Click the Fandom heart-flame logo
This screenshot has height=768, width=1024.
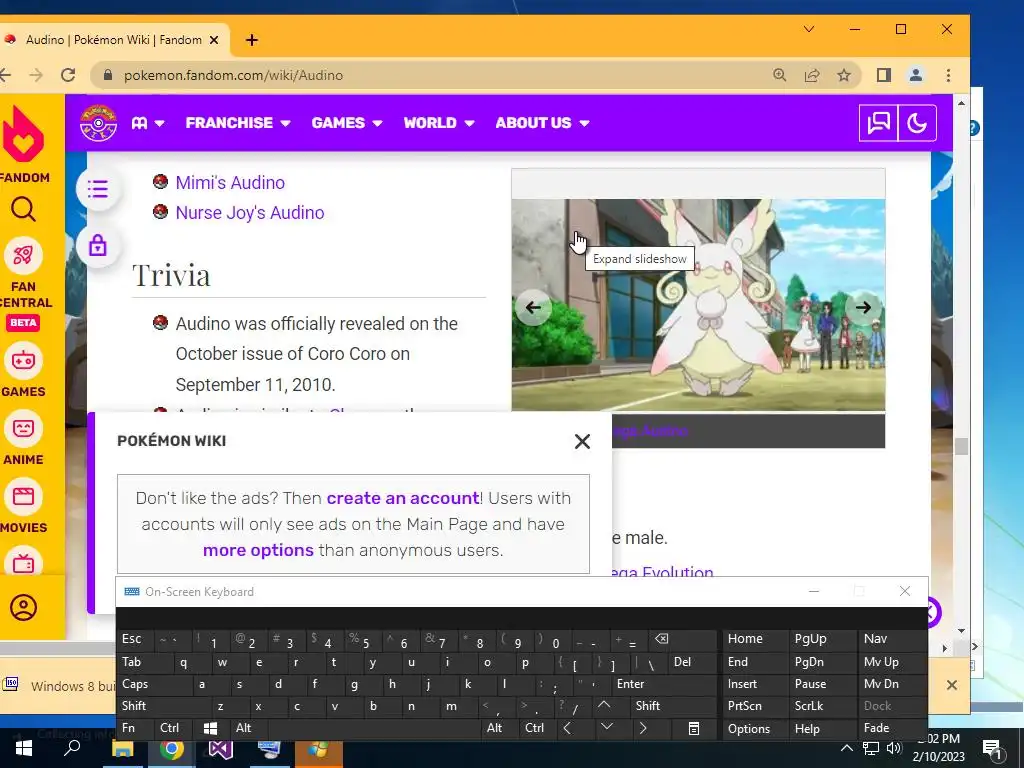(24, 134)
